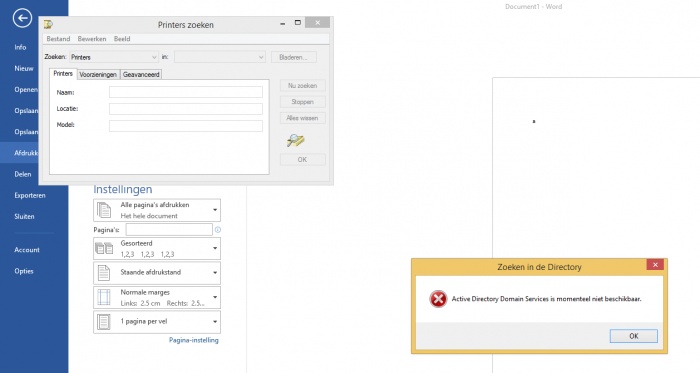Click the Pagina's range input field
Viewport: 700px width, 373px height.
point(169,230)
